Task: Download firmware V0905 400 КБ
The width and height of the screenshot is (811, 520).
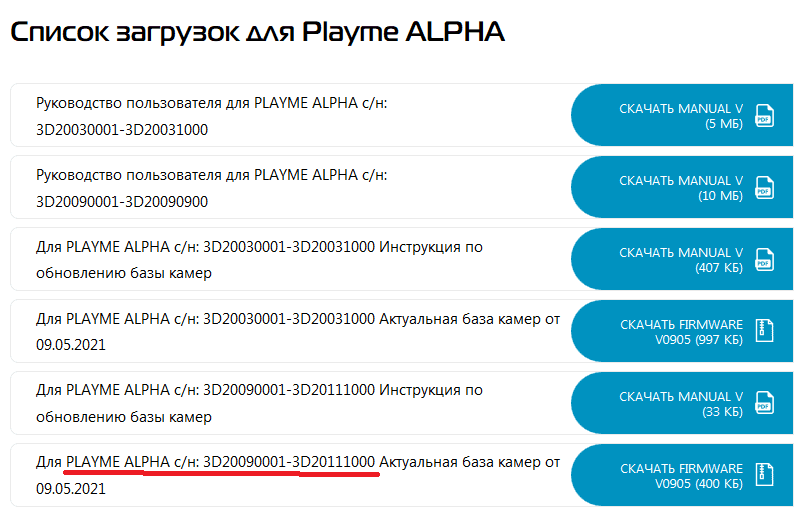Action: [682, 475]
